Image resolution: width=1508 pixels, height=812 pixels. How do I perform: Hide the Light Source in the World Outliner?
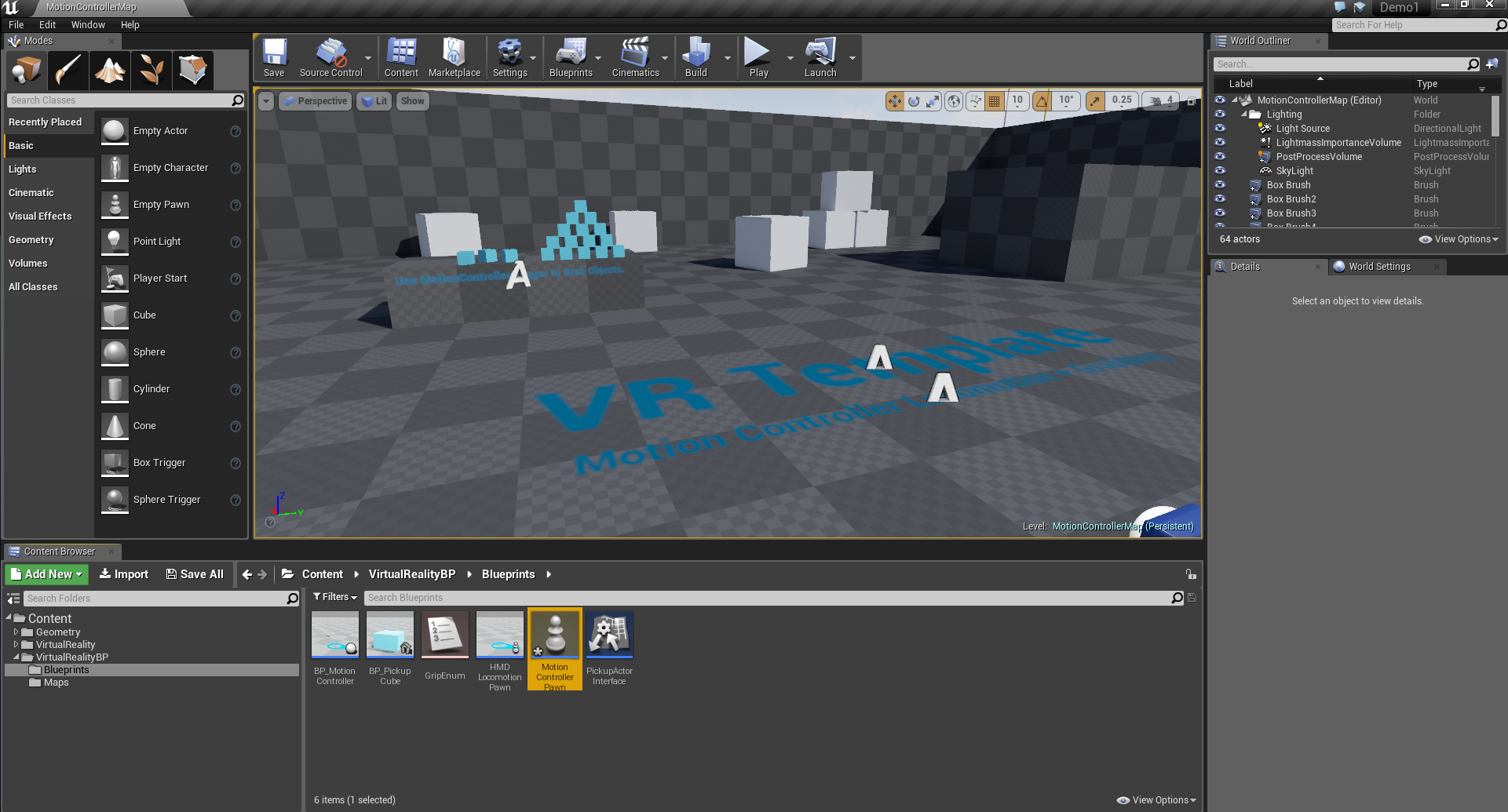(1220, 128)
